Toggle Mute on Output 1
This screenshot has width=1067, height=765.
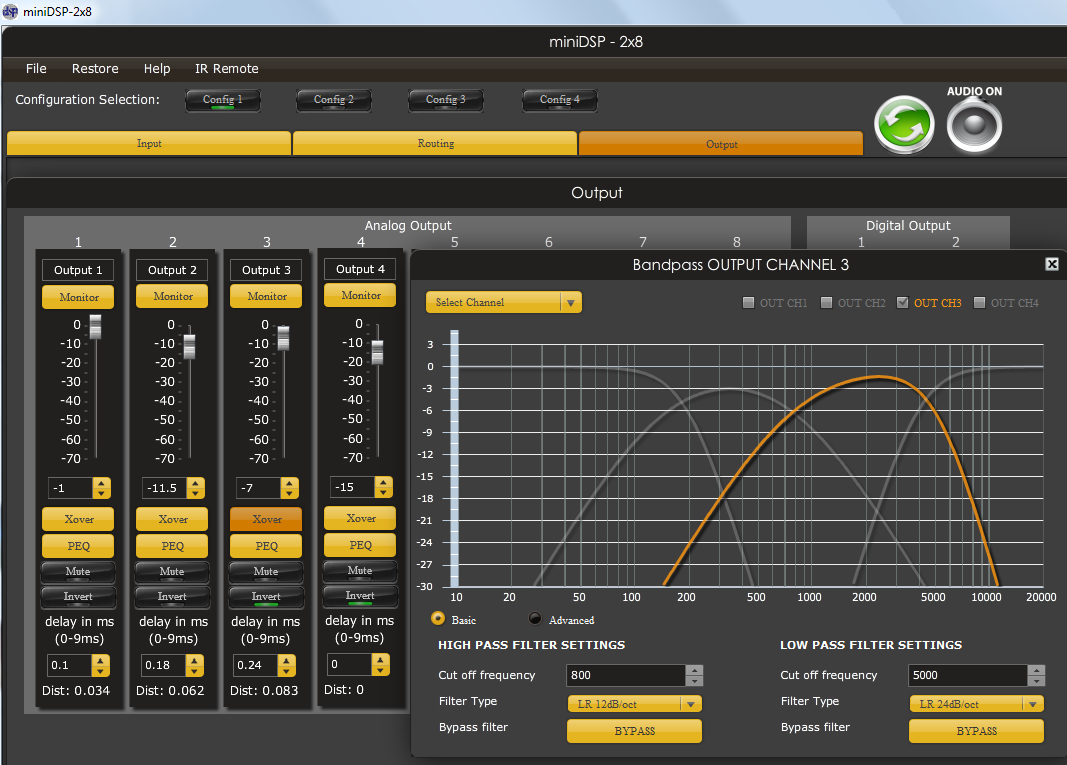coord(78,572)
